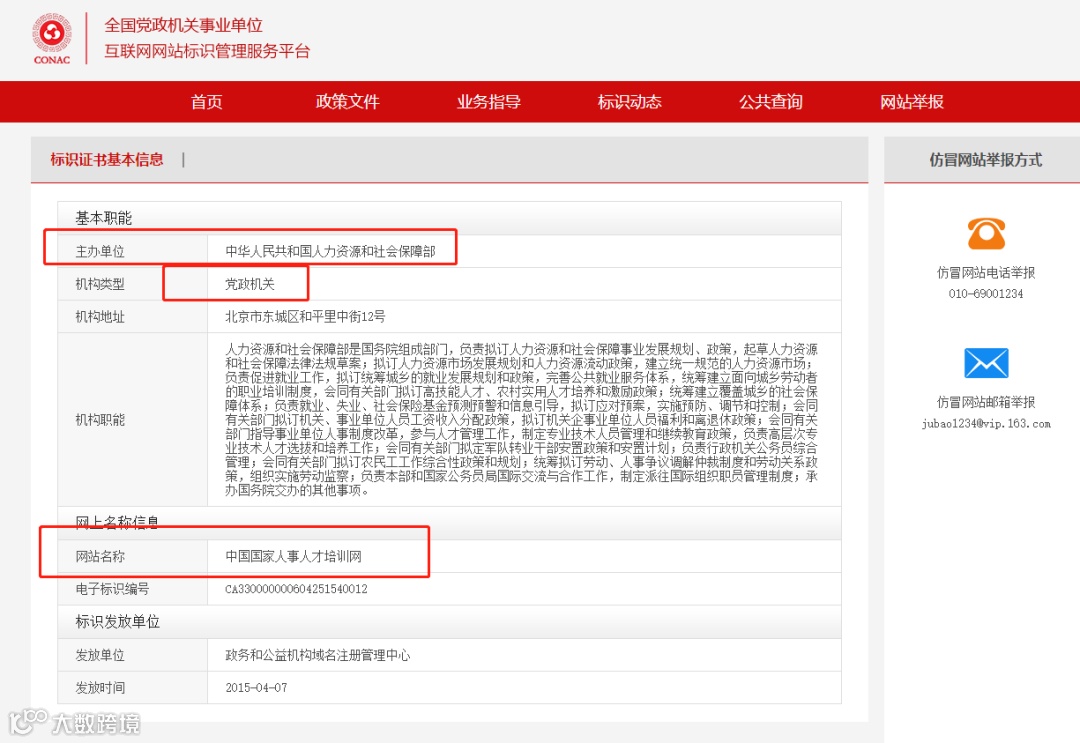The image size is (1080, 743).
Task: Click the value 党政机关
Action: pyautogui.click(x=250, y=284)
